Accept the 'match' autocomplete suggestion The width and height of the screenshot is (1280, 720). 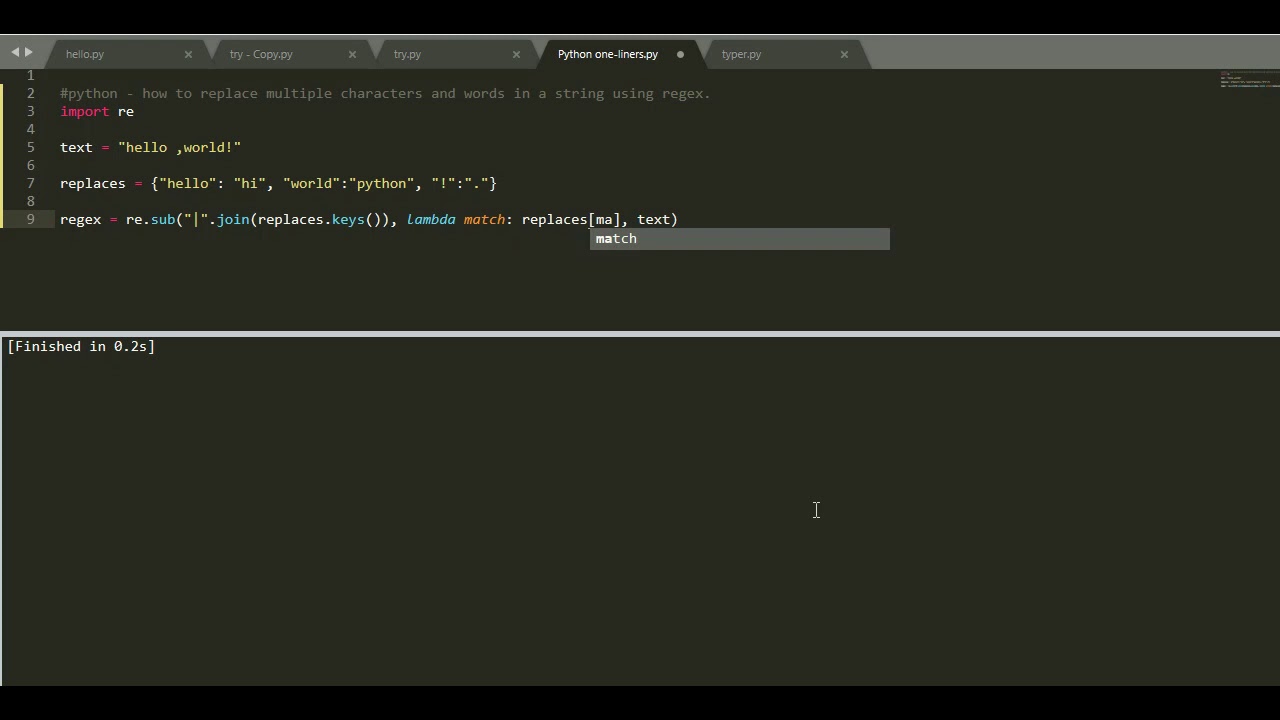739,239
